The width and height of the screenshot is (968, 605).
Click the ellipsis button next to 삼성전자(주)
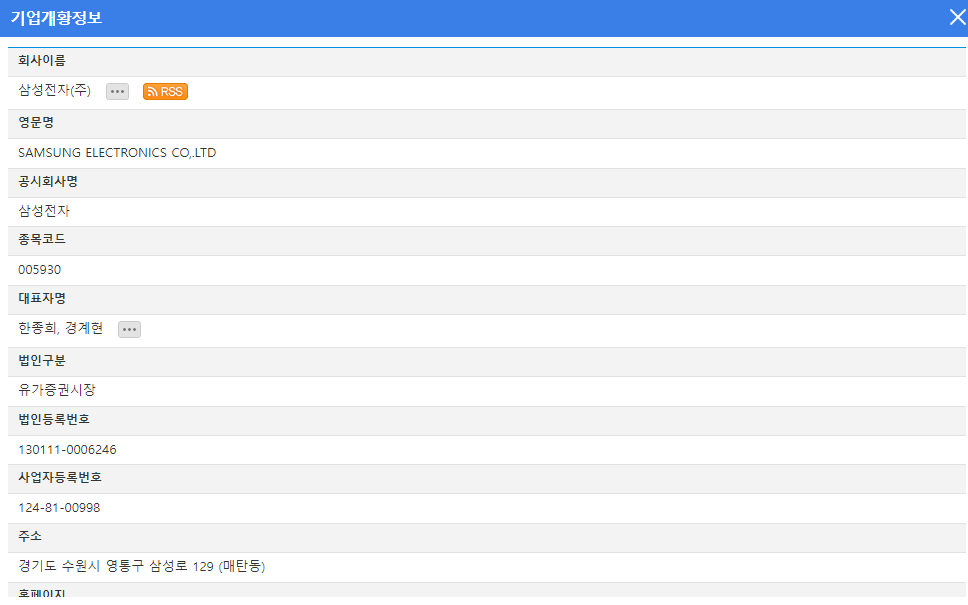pyautogui.click(x=117, y=91)
